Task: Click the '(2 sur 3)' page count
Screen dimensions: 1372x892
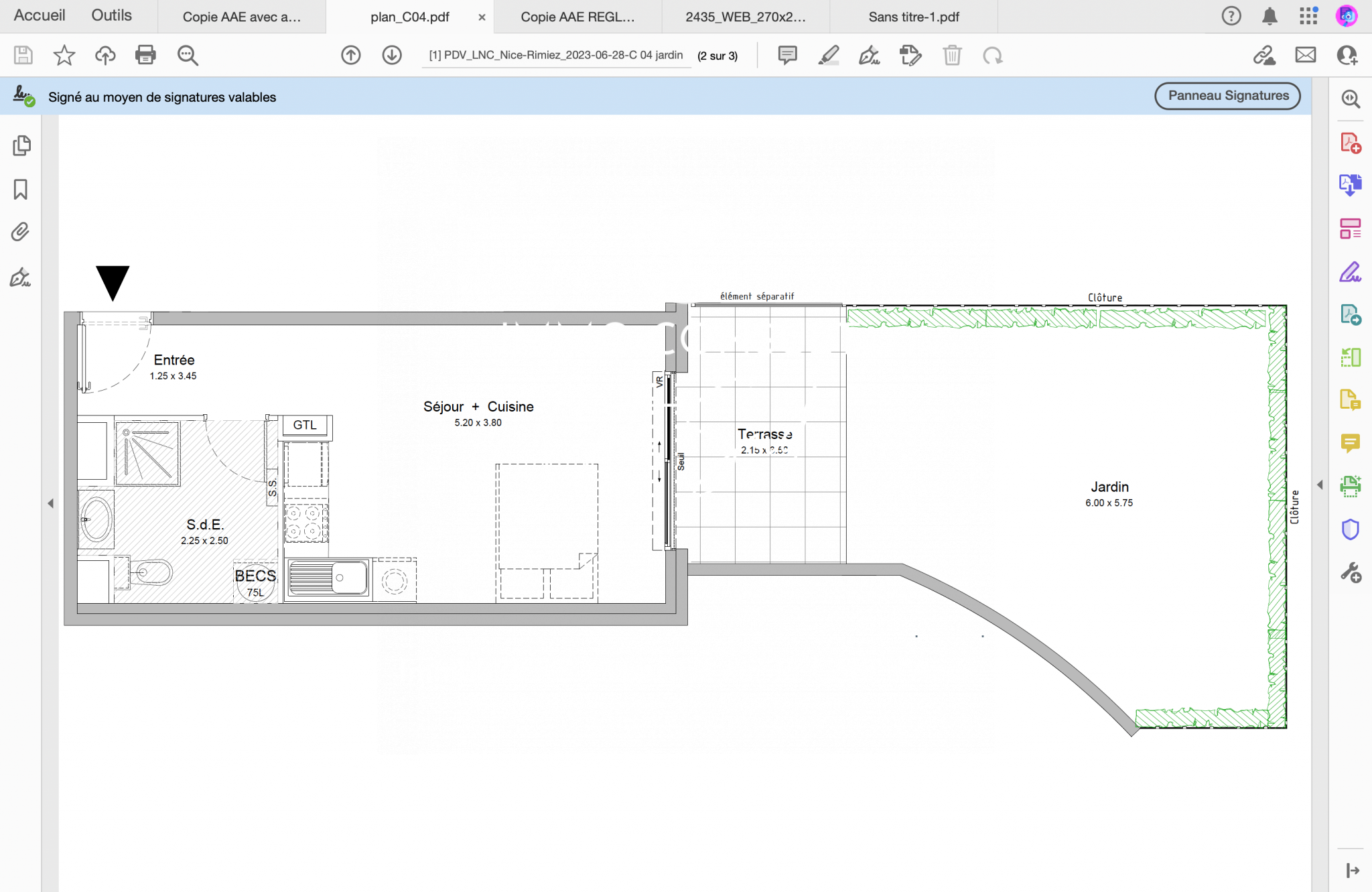Action: (717, 56)
